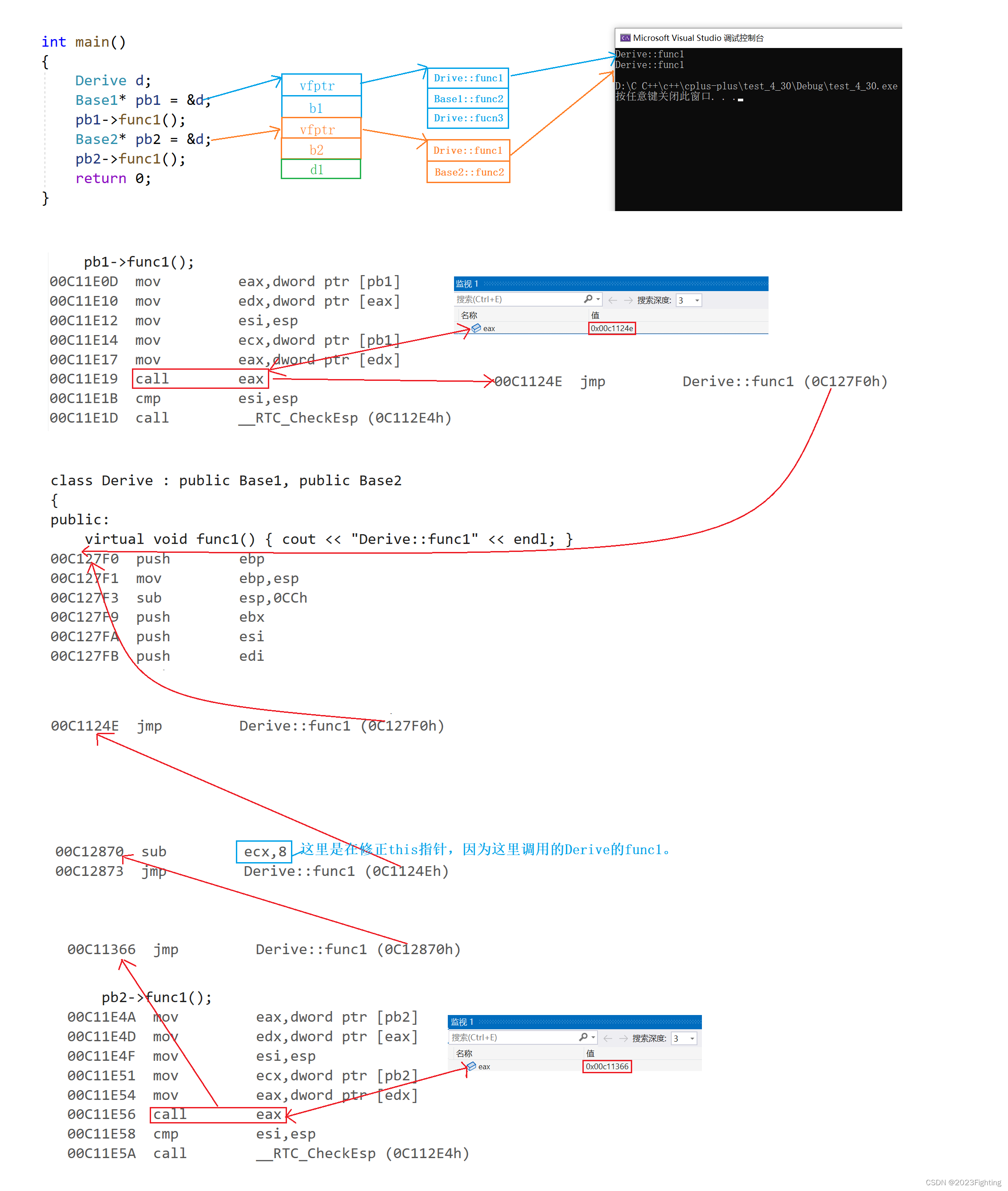Screen dimensions: 1008x1191
Task: Select the eax value cell 0x00c11366
Action: [x=607, y=1066]
